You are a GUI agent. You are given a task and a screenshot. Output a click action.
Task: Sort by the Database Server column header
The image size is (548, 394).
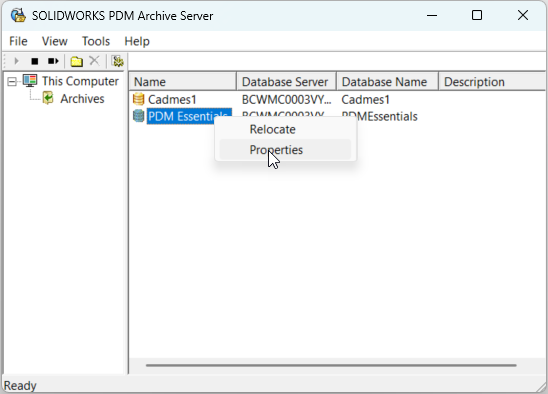(x=286, y=82)
